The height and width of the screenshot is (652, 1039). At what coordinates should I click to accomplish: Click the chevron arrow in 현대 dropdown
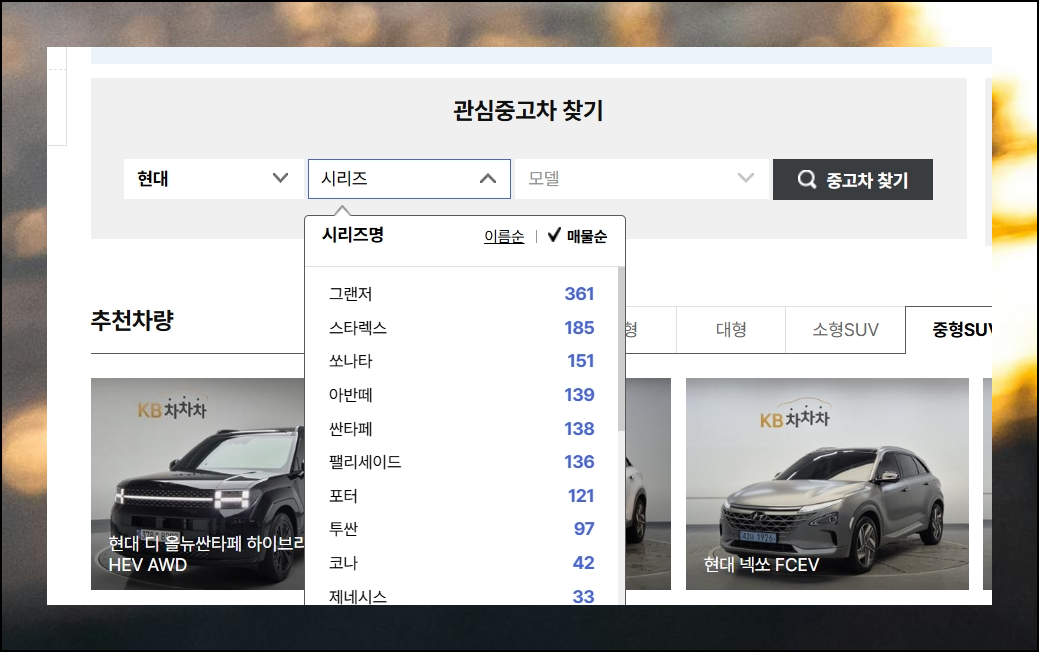pos(280,178)
